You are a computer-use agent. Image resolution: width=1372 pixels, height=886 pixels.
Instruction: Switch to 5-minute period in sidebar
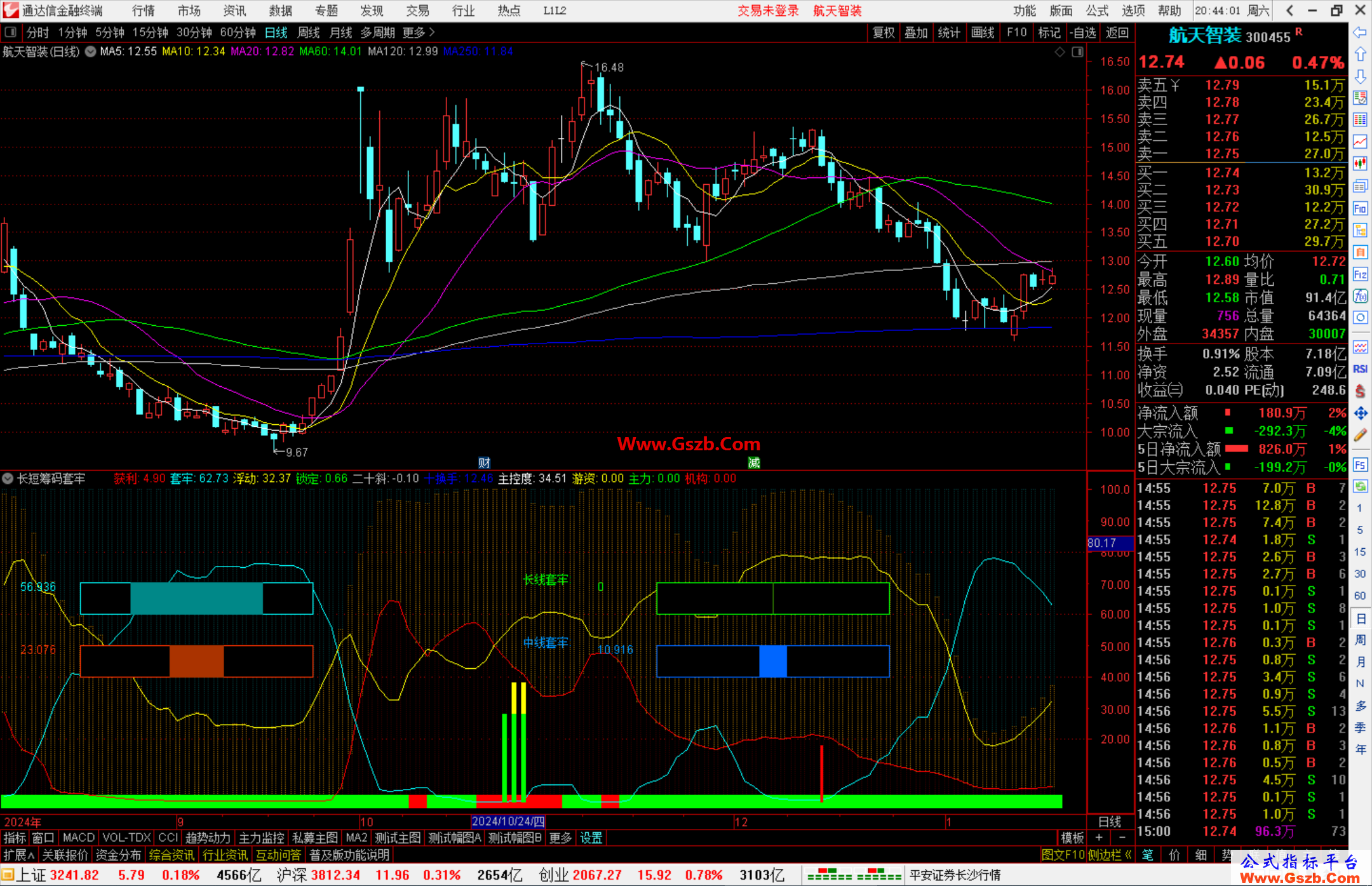(1359, 530)
